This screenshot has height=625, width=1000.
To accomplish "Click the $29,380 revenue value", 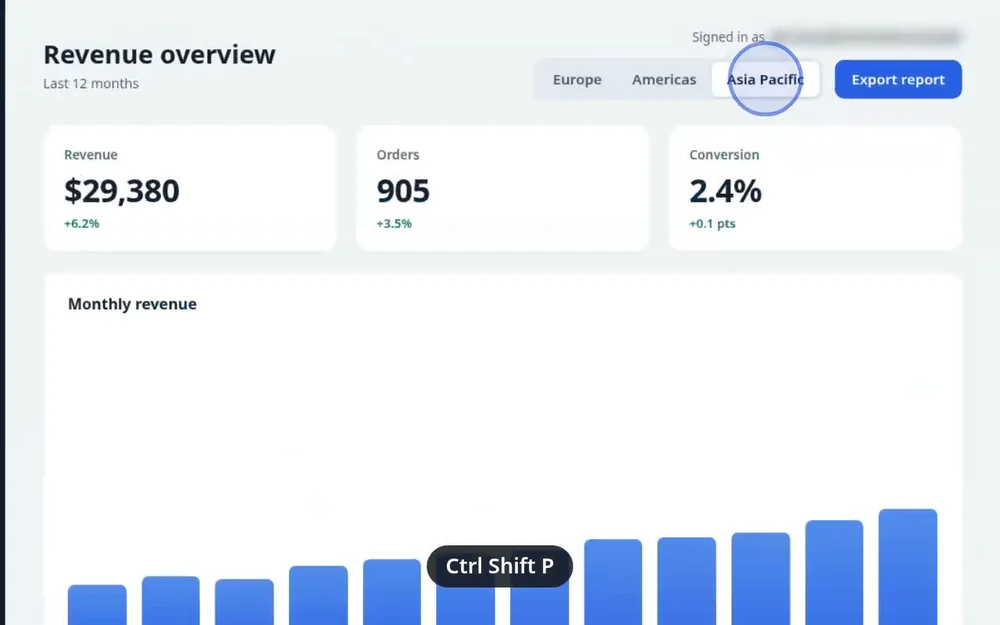I will [122, 191].
